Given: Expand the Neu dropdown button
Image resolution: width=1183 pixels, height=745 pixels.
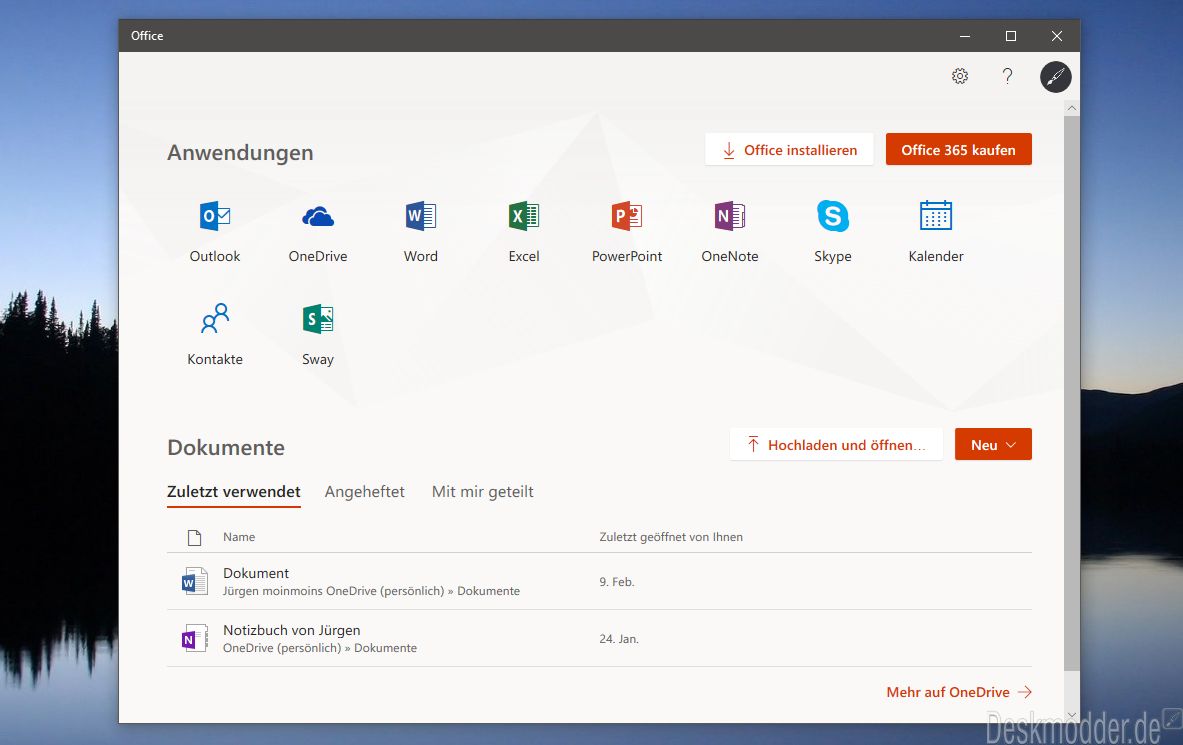Looking at the screenshot, I should [x=993, y=445].
